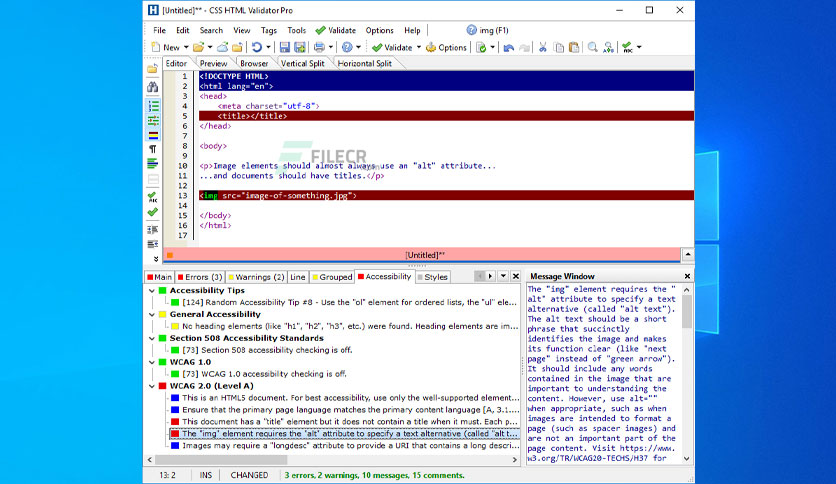Image resolution: width=836 pixels, height=484 pixels.
Task: Open the Open folder dropdown arrow
Action: (210, 47)
